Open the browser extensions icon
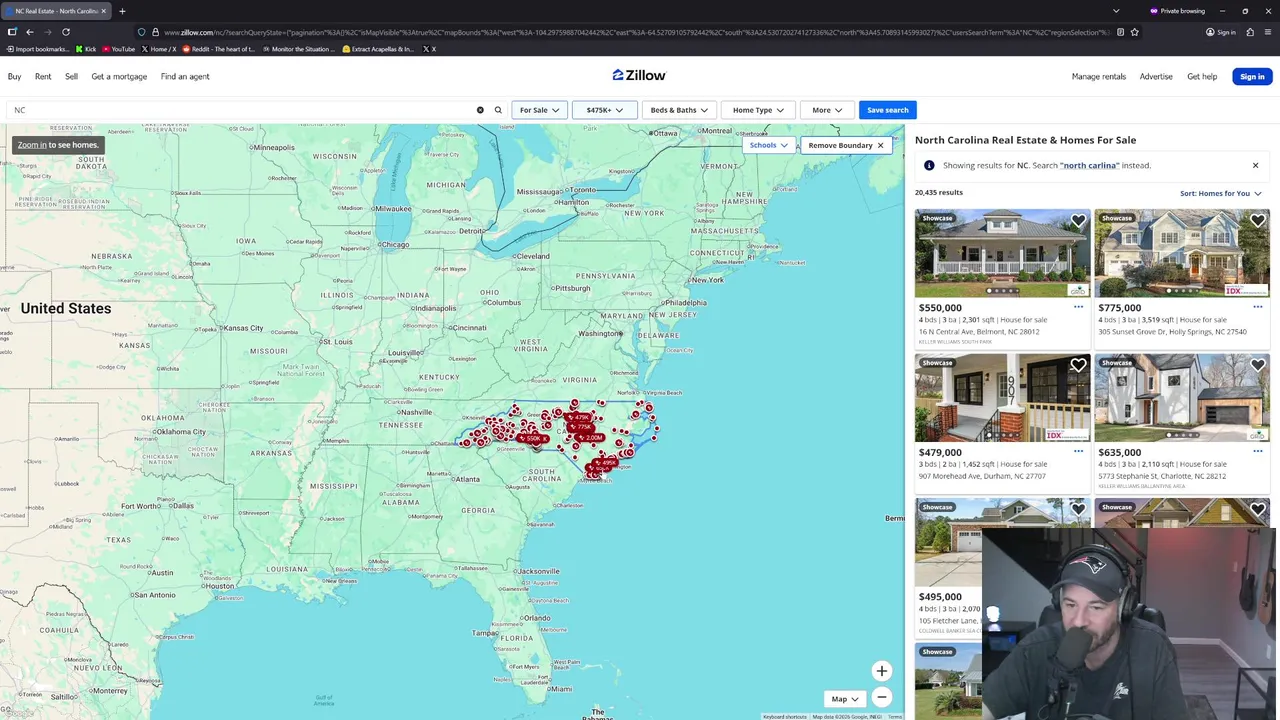 (x=1250, y=32)
